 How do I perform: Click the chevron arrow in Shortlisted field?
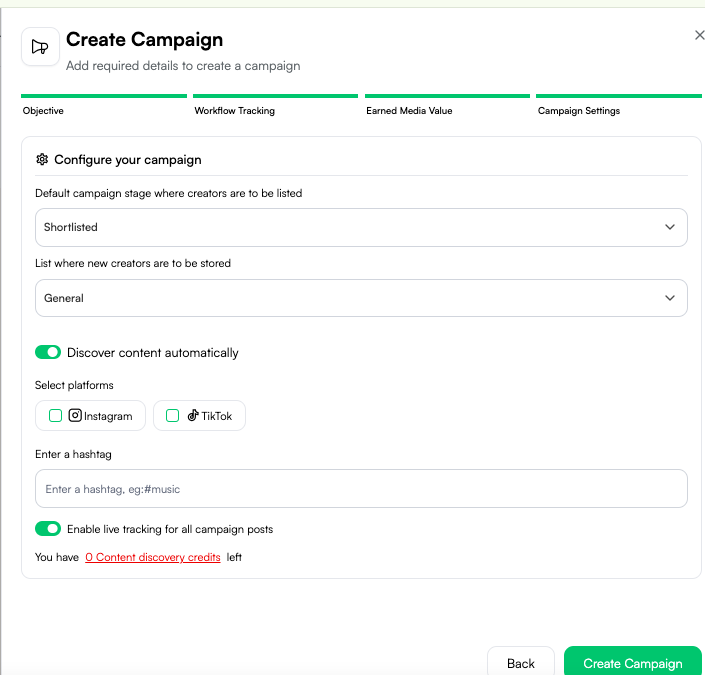tap(669, 227)
